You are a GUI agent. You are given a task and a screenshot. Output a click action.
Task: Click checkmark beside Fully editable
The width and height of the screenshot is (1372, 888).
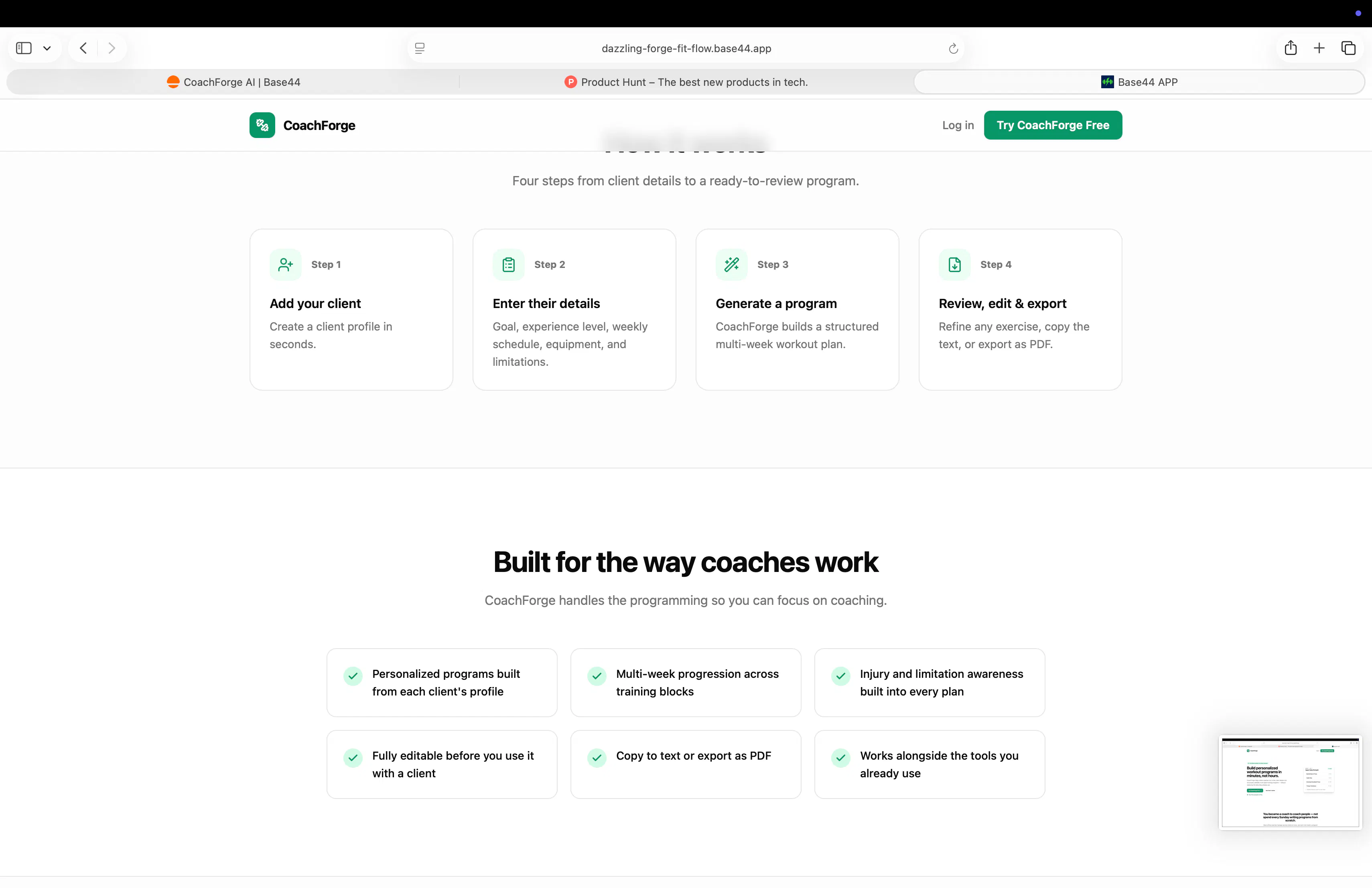[353, 758]
